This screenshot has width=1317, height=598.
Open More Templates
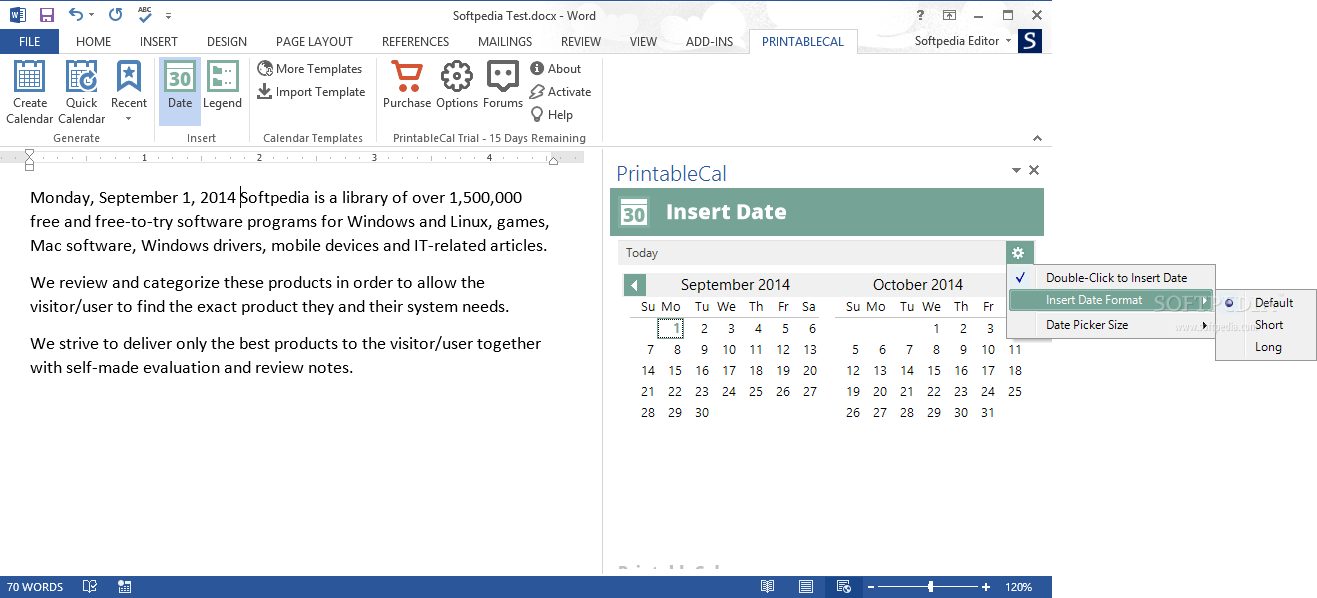310,69
